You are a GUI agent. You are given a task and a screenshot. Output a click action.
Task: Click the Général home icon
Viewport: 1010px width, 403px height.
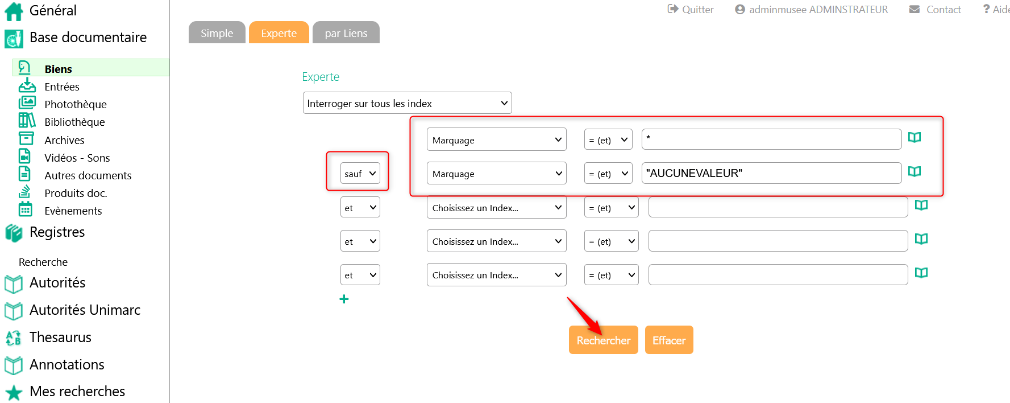tap(14, 11)
